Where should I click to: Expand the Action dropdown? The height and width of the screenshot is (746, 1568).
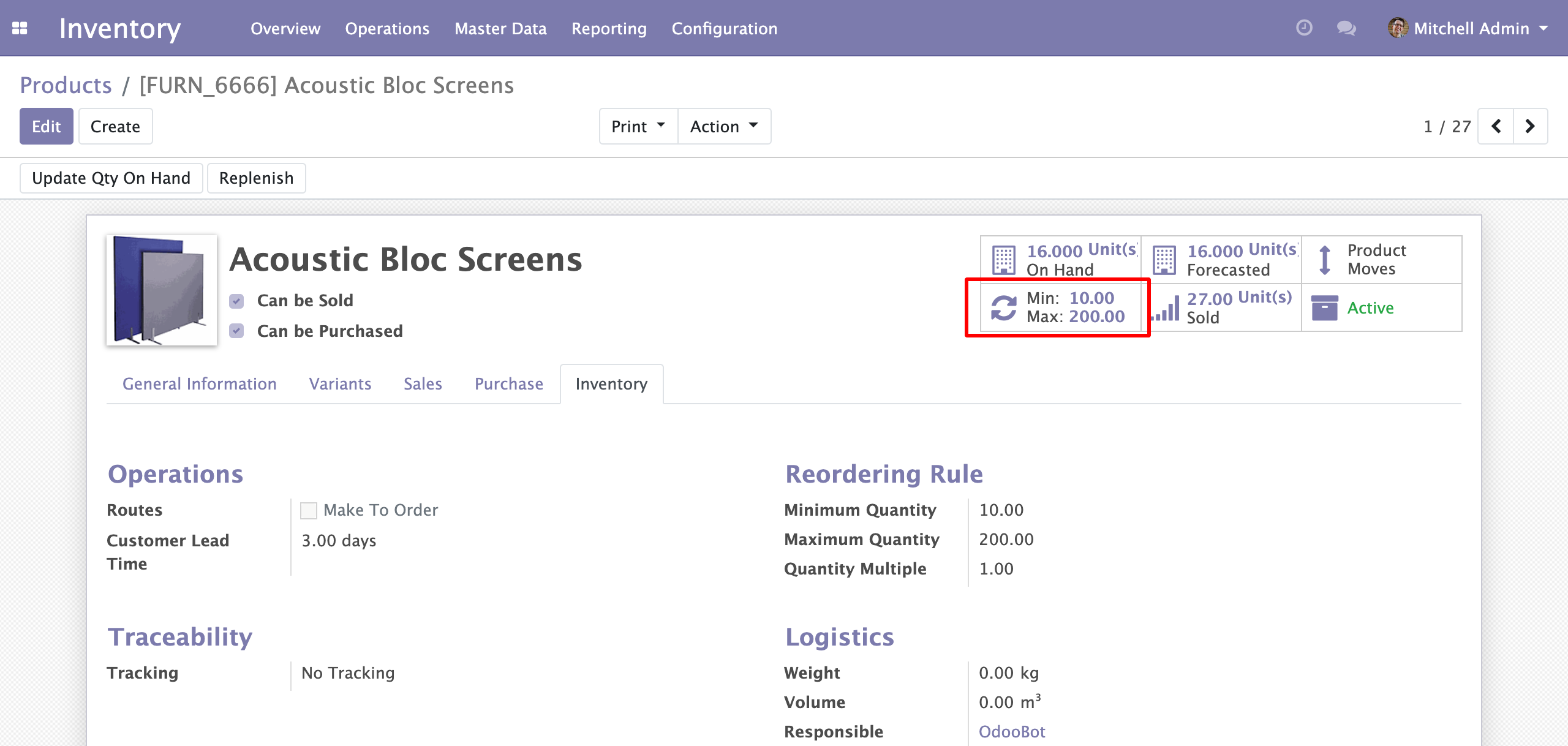click(723, 126)
